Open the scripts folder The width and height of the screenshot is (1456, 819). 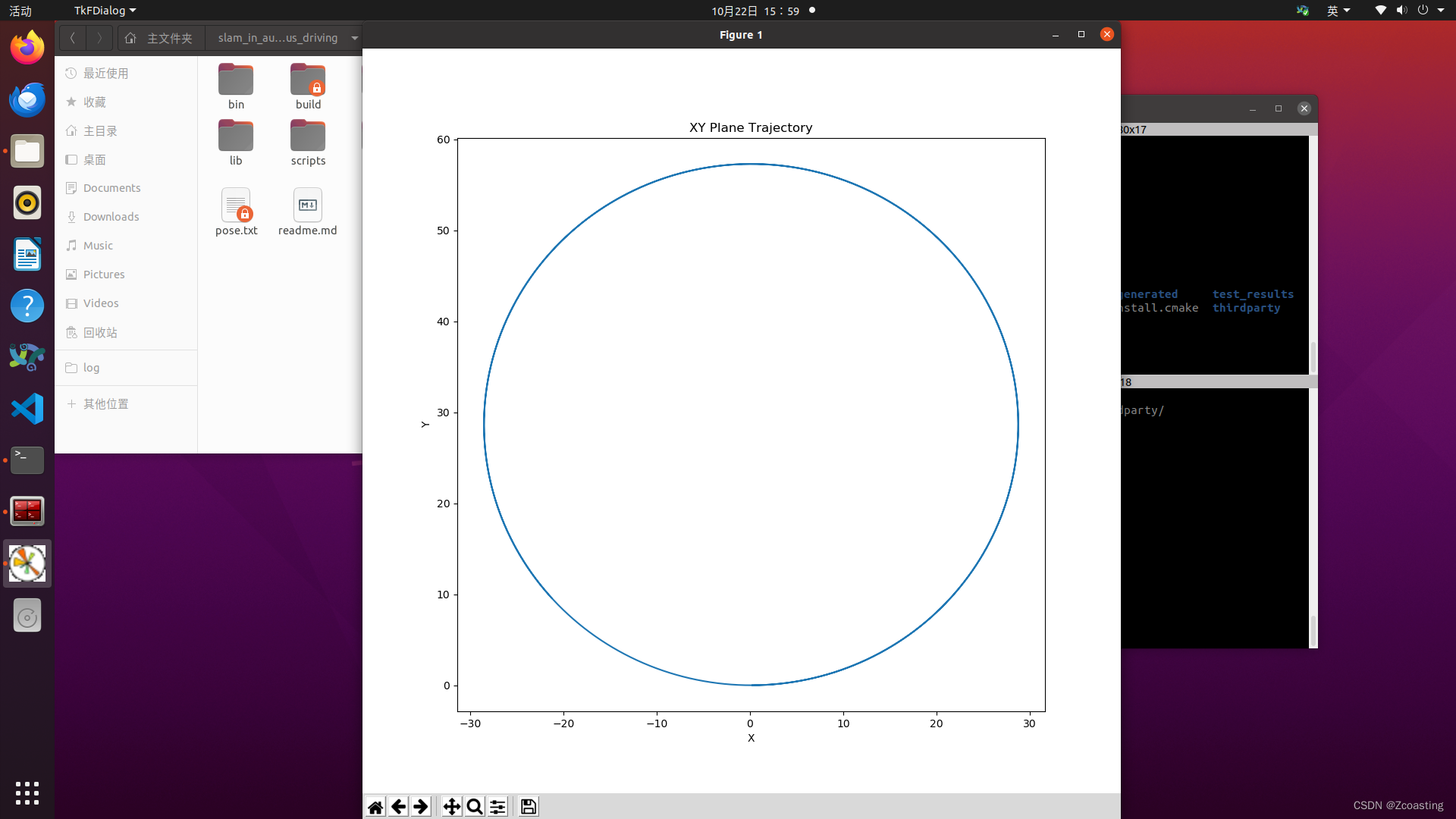click(x=308, y=141)
